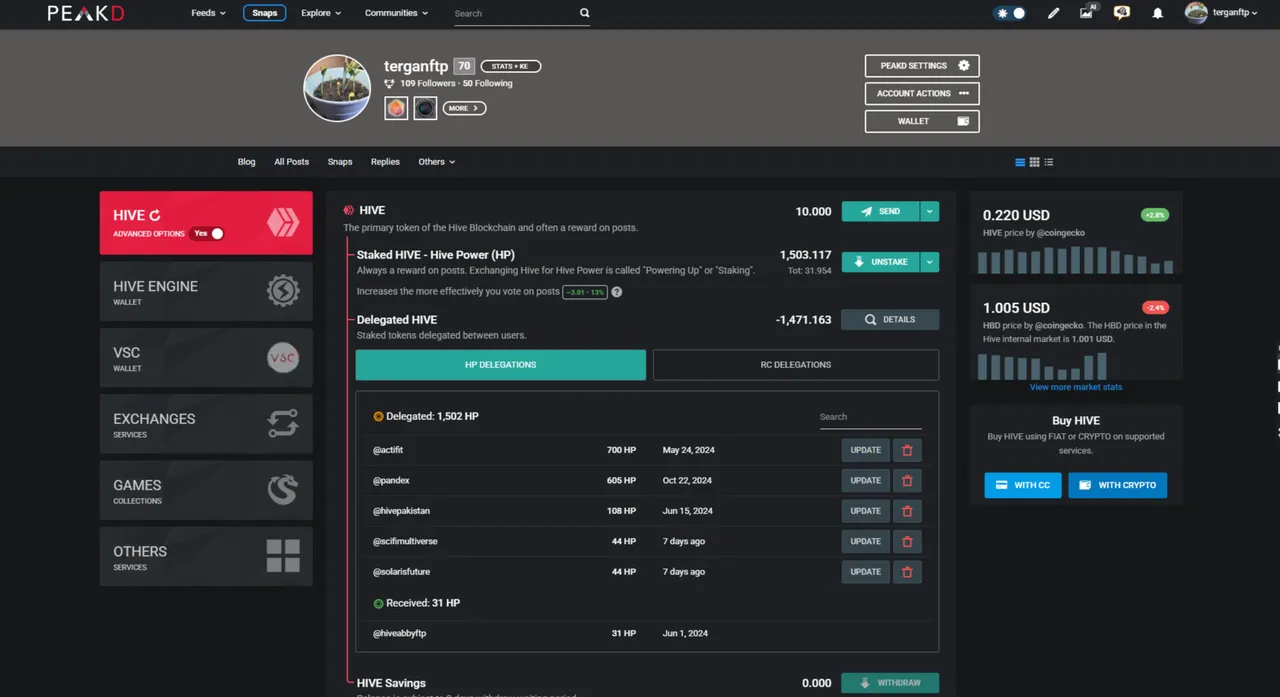
Task: Click the Exchanges arrows icon
Action: (283, 424)
